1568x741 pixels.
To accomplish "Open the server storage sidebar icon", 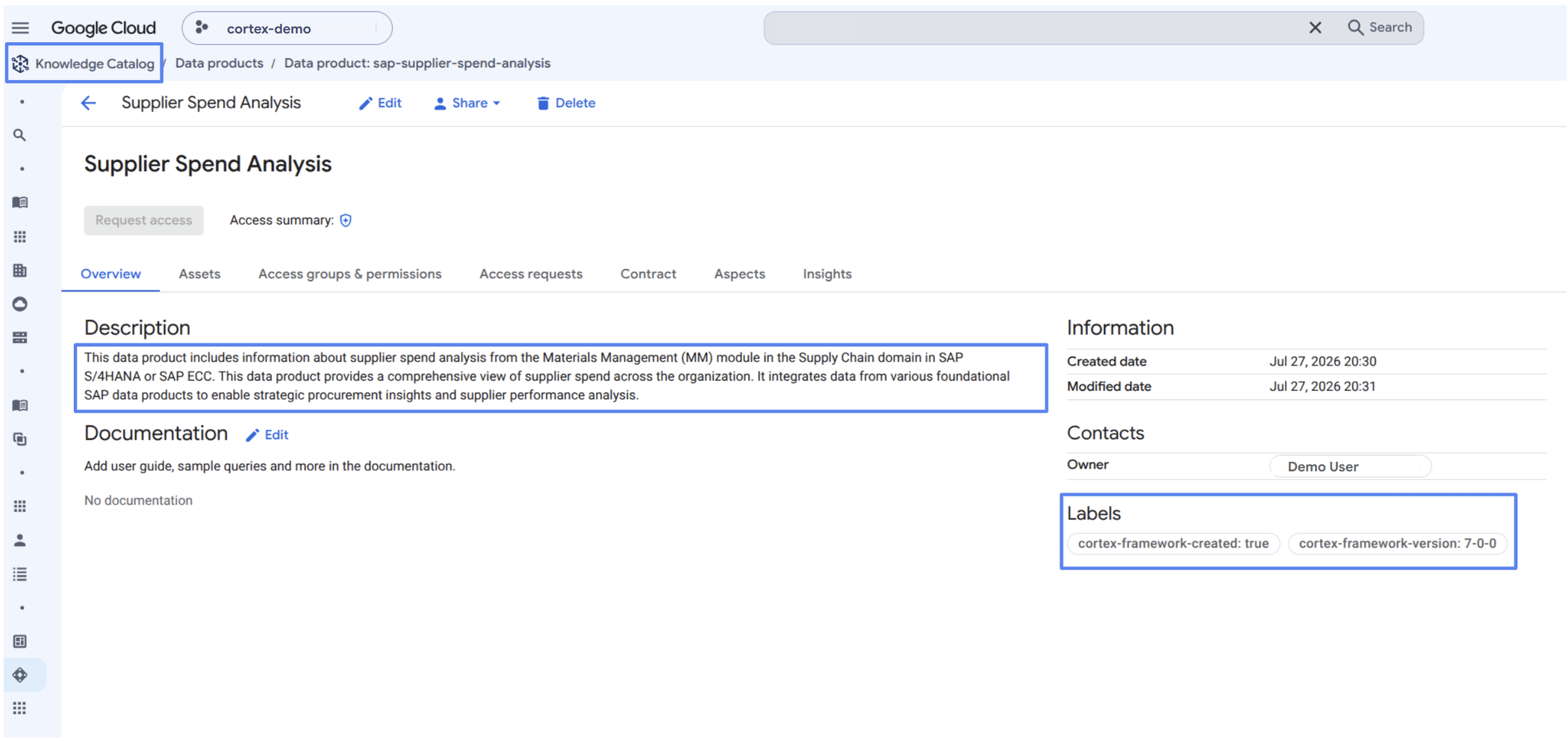I will pos(20,337).
